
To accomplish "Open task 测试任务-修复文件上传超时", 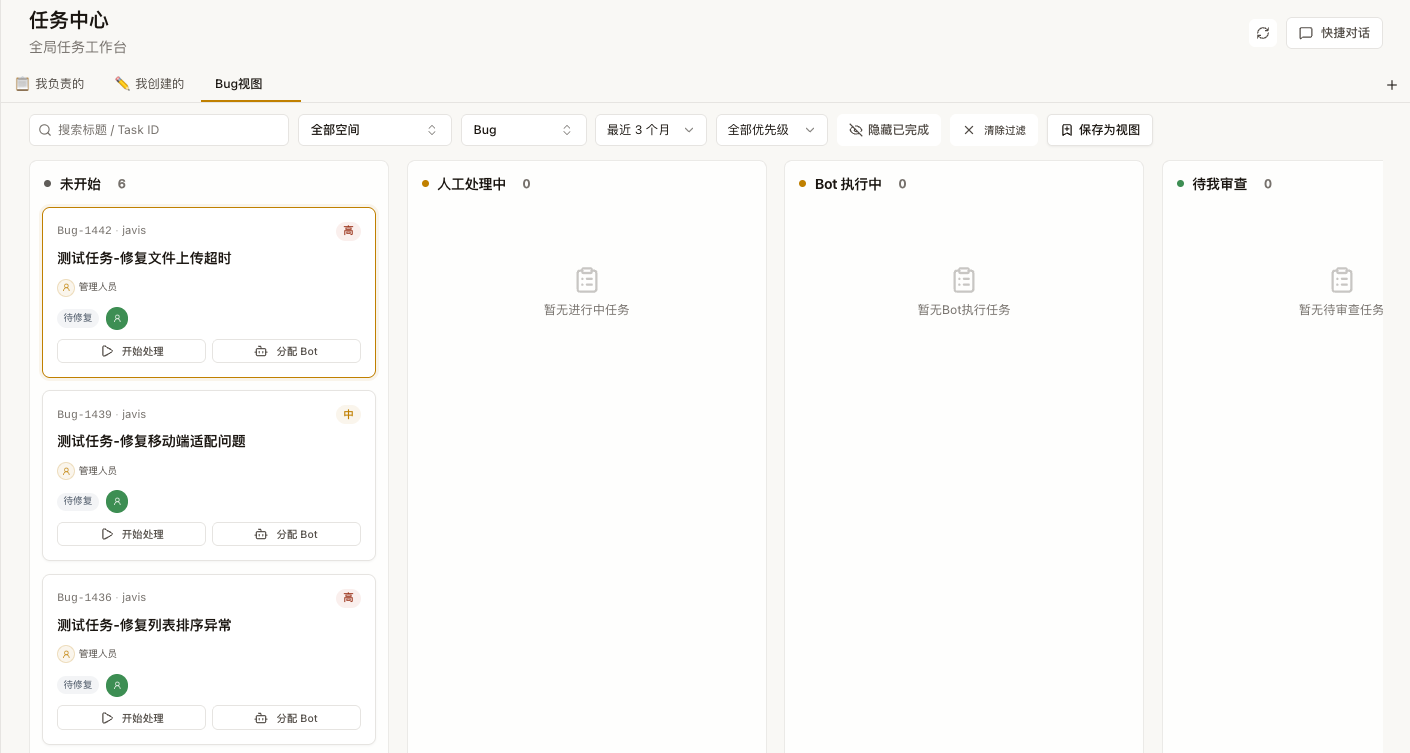I will [144, 258].
